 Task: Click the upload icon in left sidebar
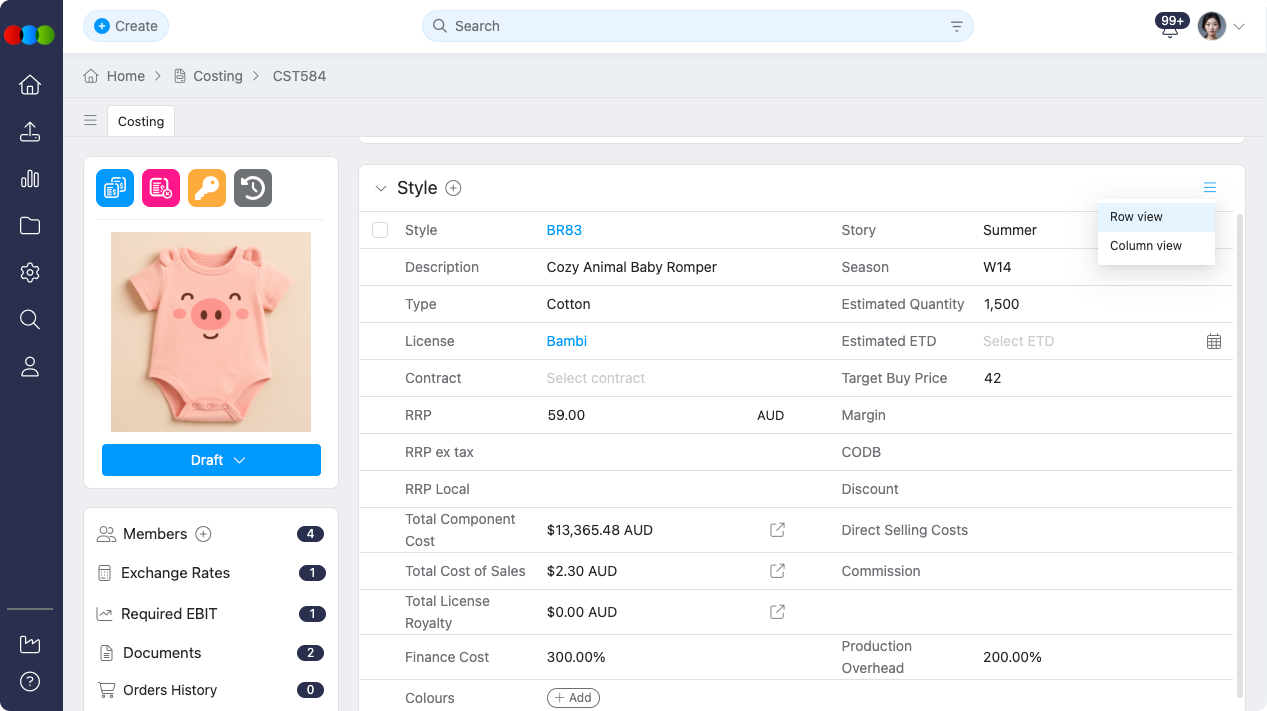coord(30,132)
